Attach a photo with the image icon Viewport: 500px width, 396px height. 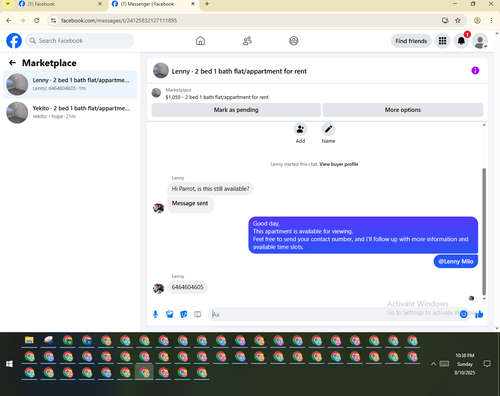click(170, 314)
